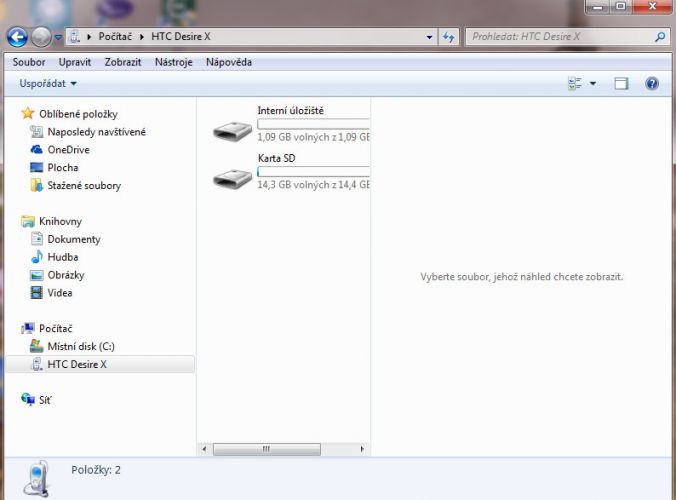Viewport: 676px width, 500px height.
Task: Open the Nápověda menu
Action: (229, 62)
